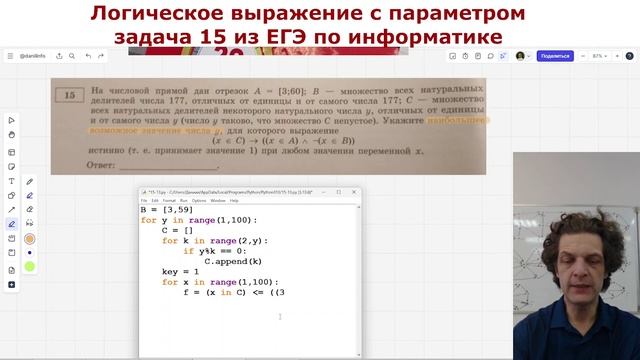This screenshot has width=640, height=360.
Task: Maximize the IDLE editor window
Action: click(x=339, y=192)
